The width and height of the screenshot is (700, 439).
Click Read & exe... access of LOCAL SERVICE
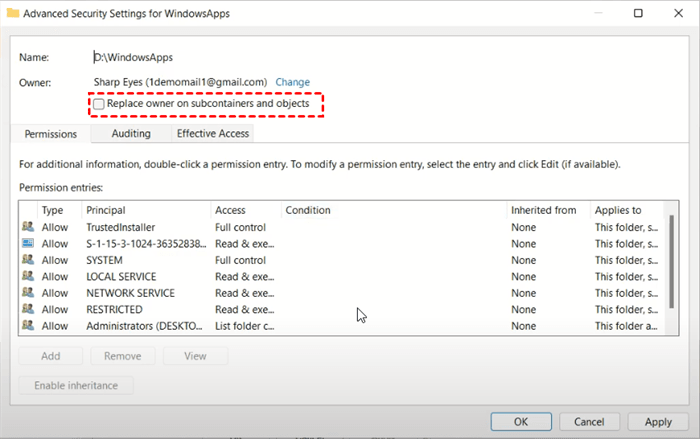point(245,276)
